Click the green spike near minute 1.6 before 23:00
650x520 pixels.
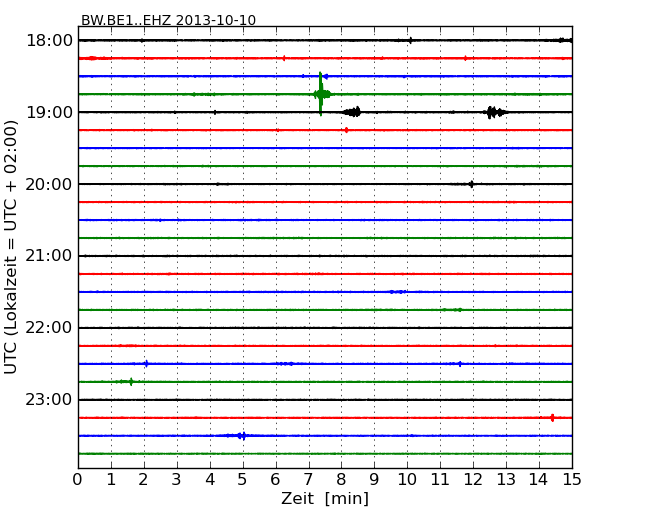coord(131,381)
